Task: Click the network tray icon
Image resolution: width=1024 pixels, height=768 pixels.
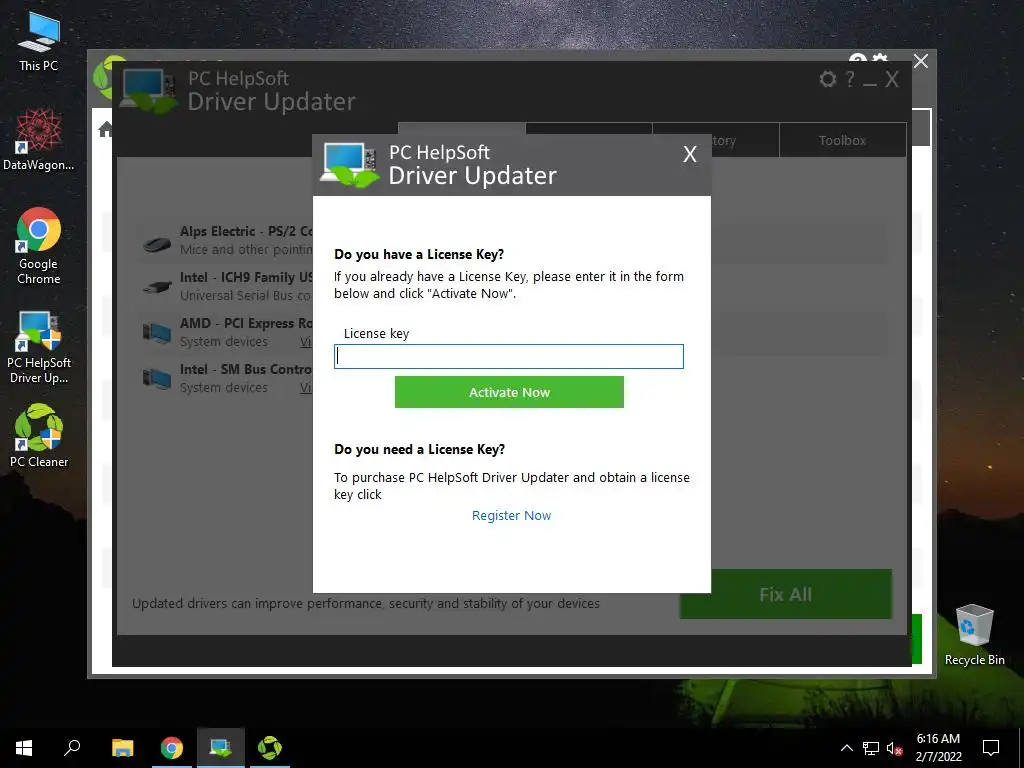Action: click(x=871, y=748)
